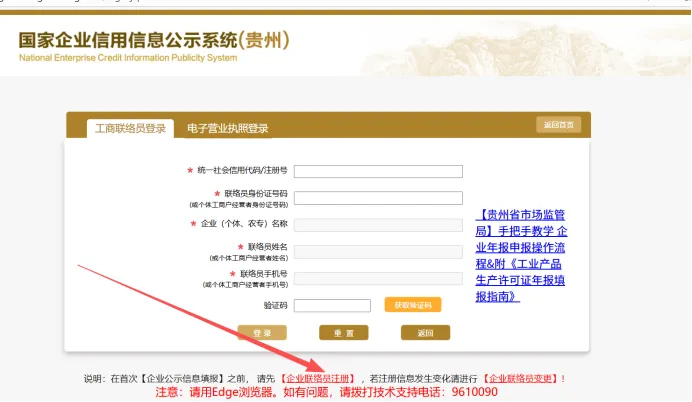Select the 企业（个体、农专）名称 field
692x402 pixels.
tap(378, 225)
